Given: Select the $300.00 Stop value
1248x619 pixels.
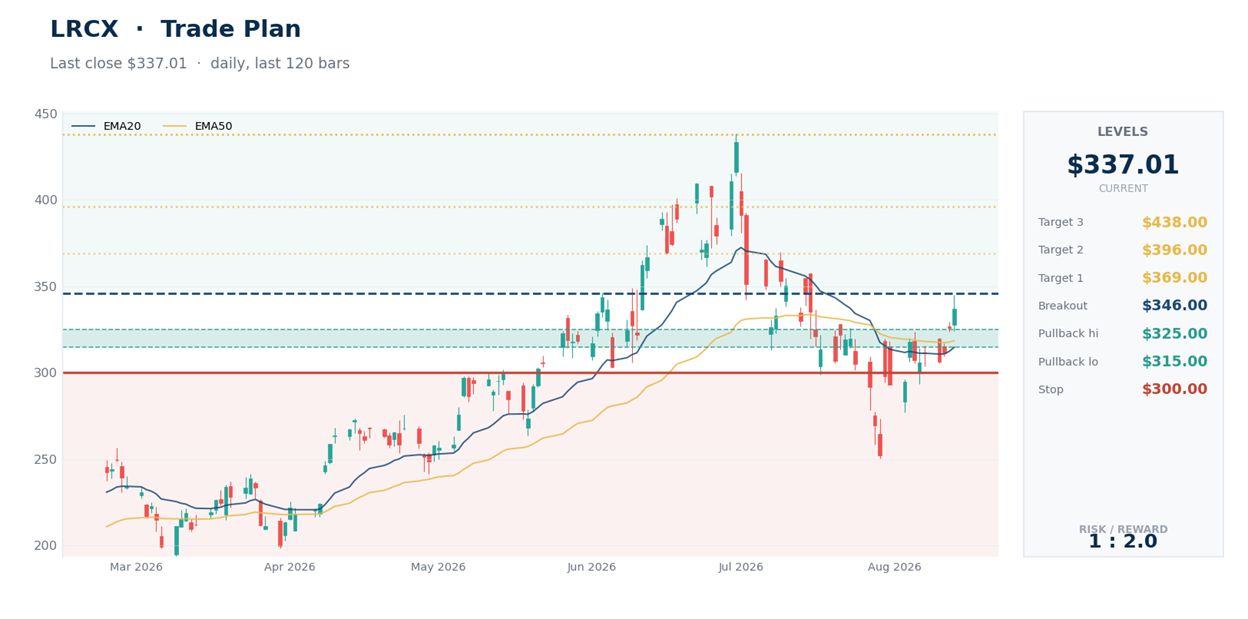Looking at the screenshot, I should click(x=1174, y=390).
